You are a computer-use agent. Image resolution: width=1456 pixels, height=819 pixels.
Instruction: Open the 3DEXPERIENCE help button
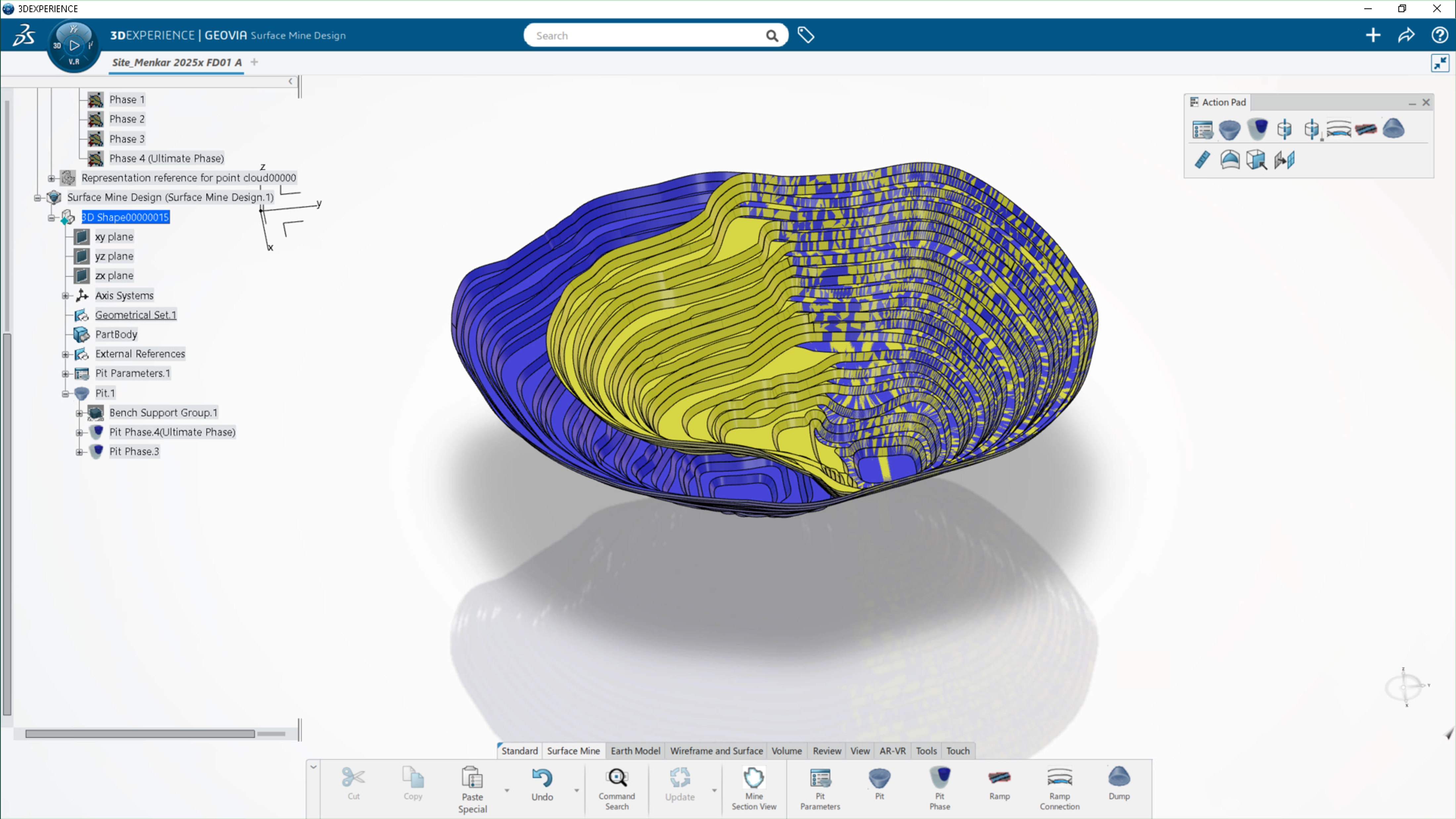point(1439,35)
